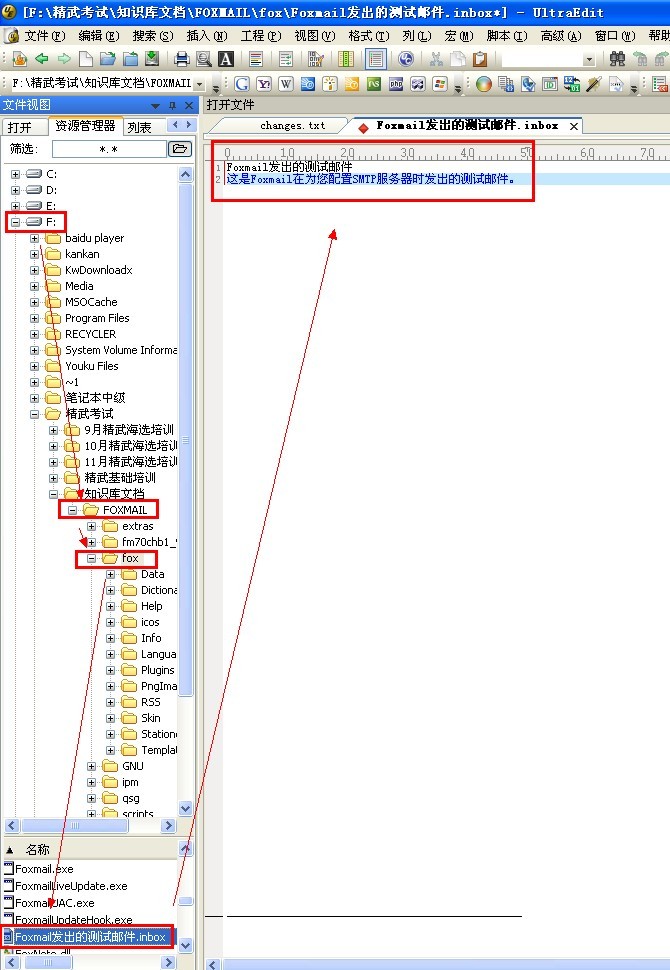Click the save file download icon

152,59
